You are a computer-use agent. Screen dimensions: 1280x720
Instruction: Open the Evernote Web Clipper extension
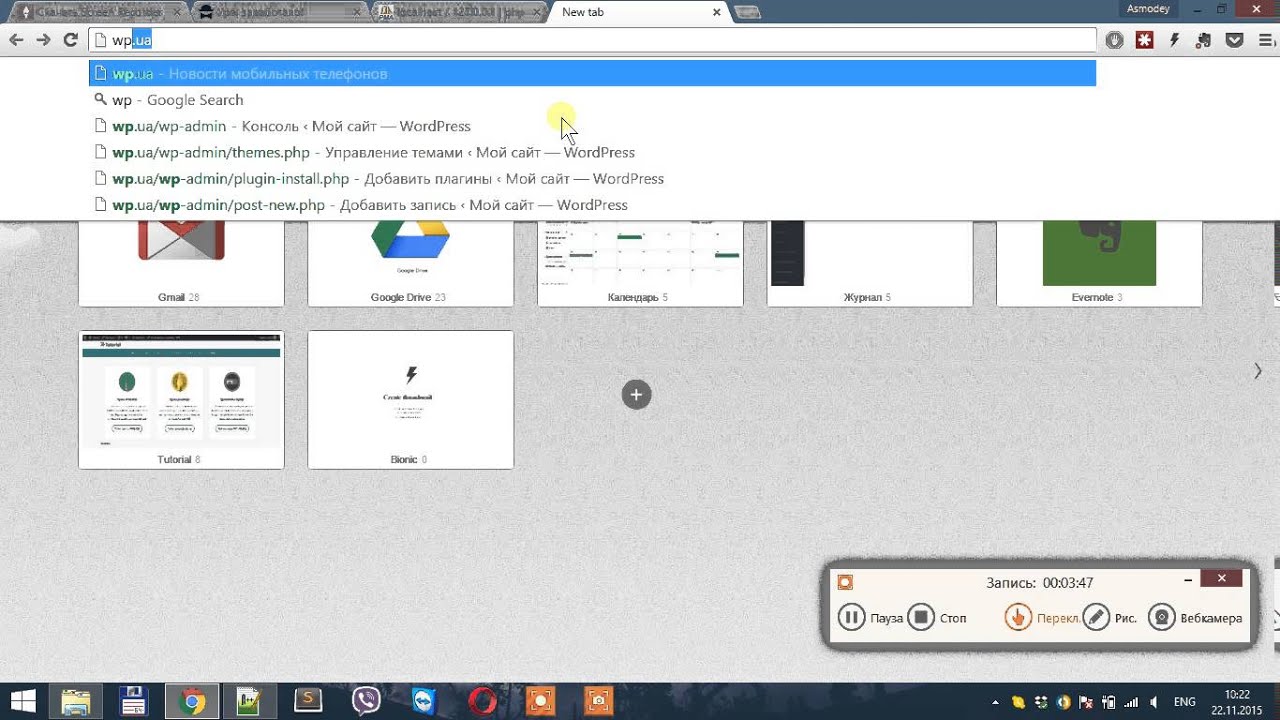click(1204, 40)
